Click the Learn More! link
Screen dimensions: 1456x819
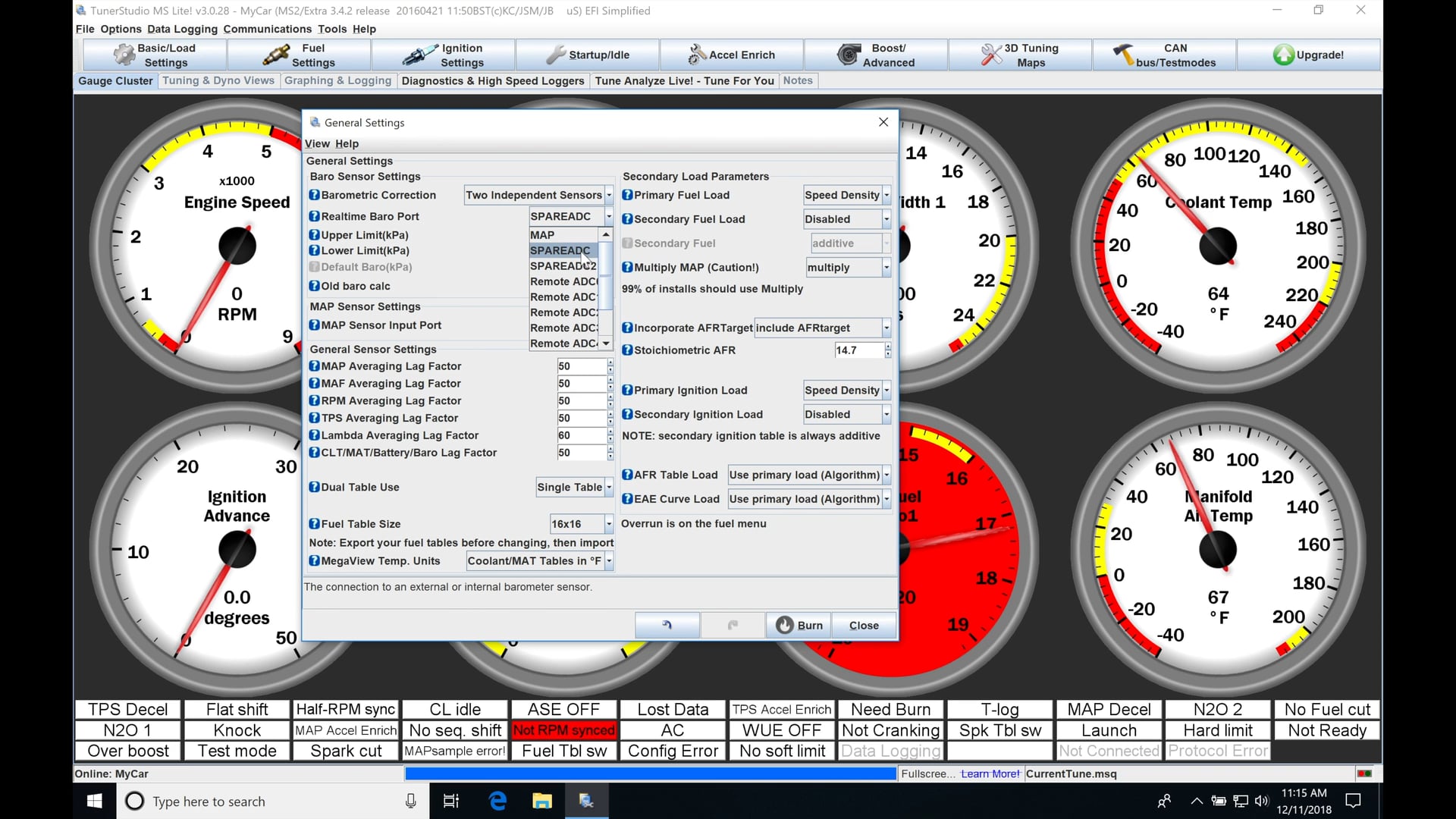(x=990, y=773)
